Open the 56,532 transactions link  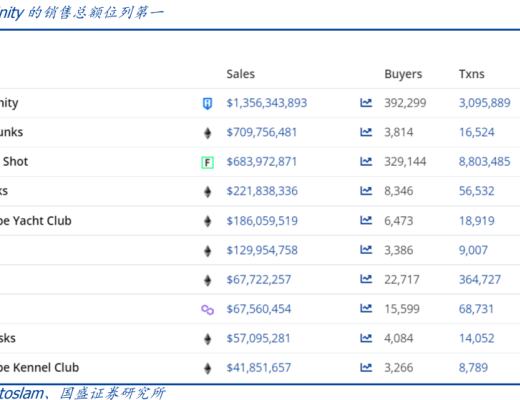coord(477,191)
